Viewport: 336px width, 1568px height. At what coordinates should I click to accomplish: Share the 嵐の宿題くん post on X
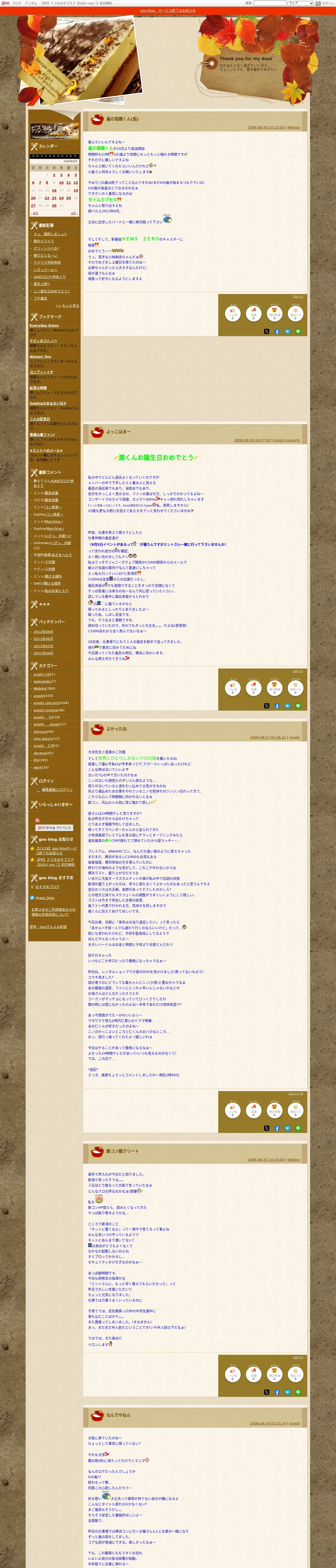click(266, 332)
